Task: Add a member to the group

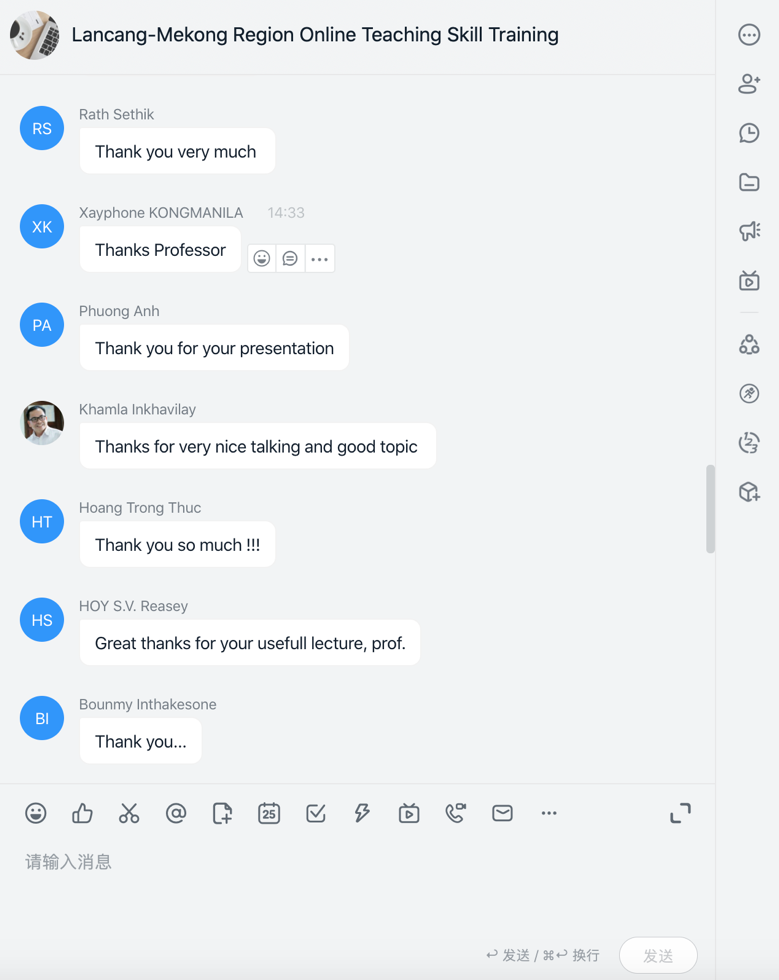Action: [x=749, y=84]
